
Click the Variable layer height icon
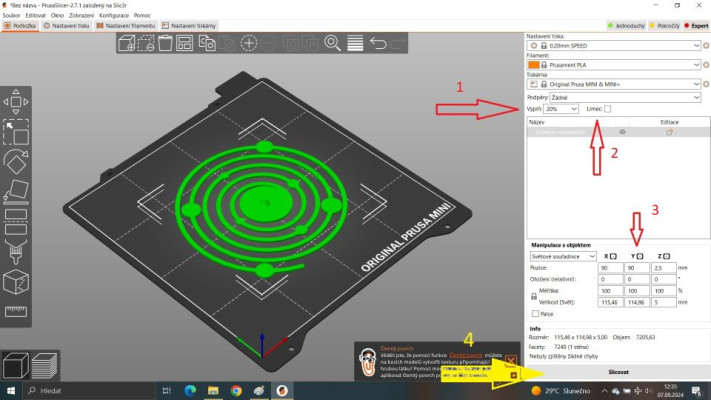(x=355, y=44)
